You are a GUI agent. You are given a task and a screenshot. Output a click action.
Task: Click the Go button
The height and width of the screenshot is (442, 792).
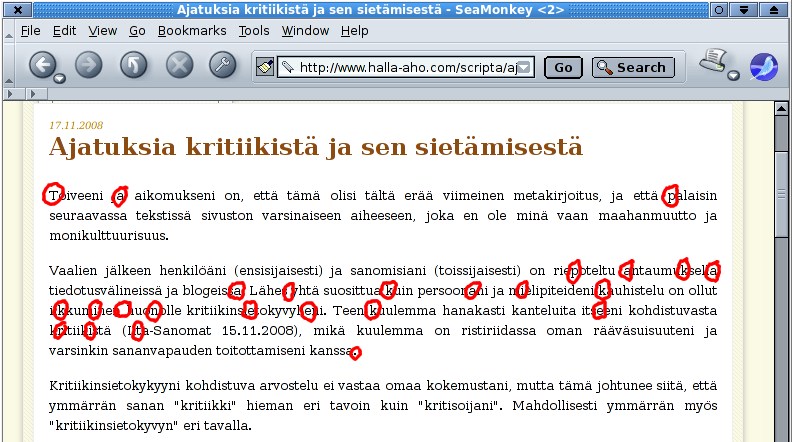pyautogui.click(x=563, y=67)
